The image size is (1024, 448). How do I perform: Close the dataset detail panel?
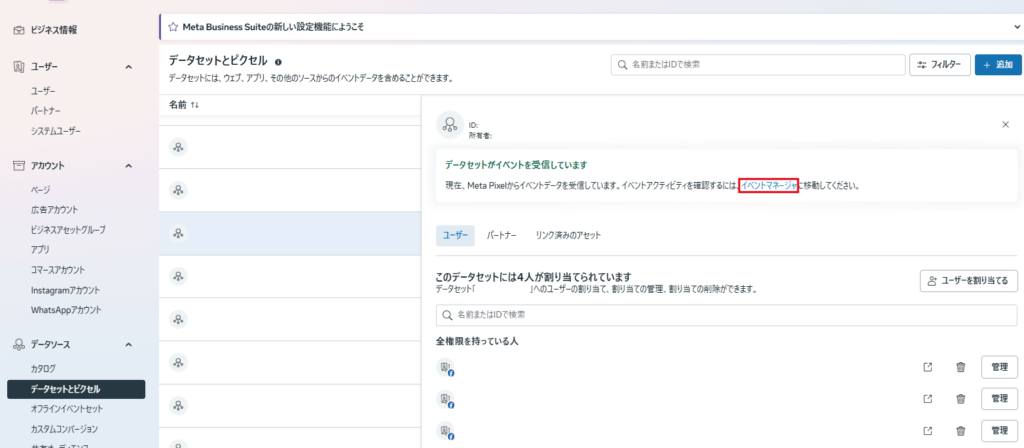[1005, 124]
